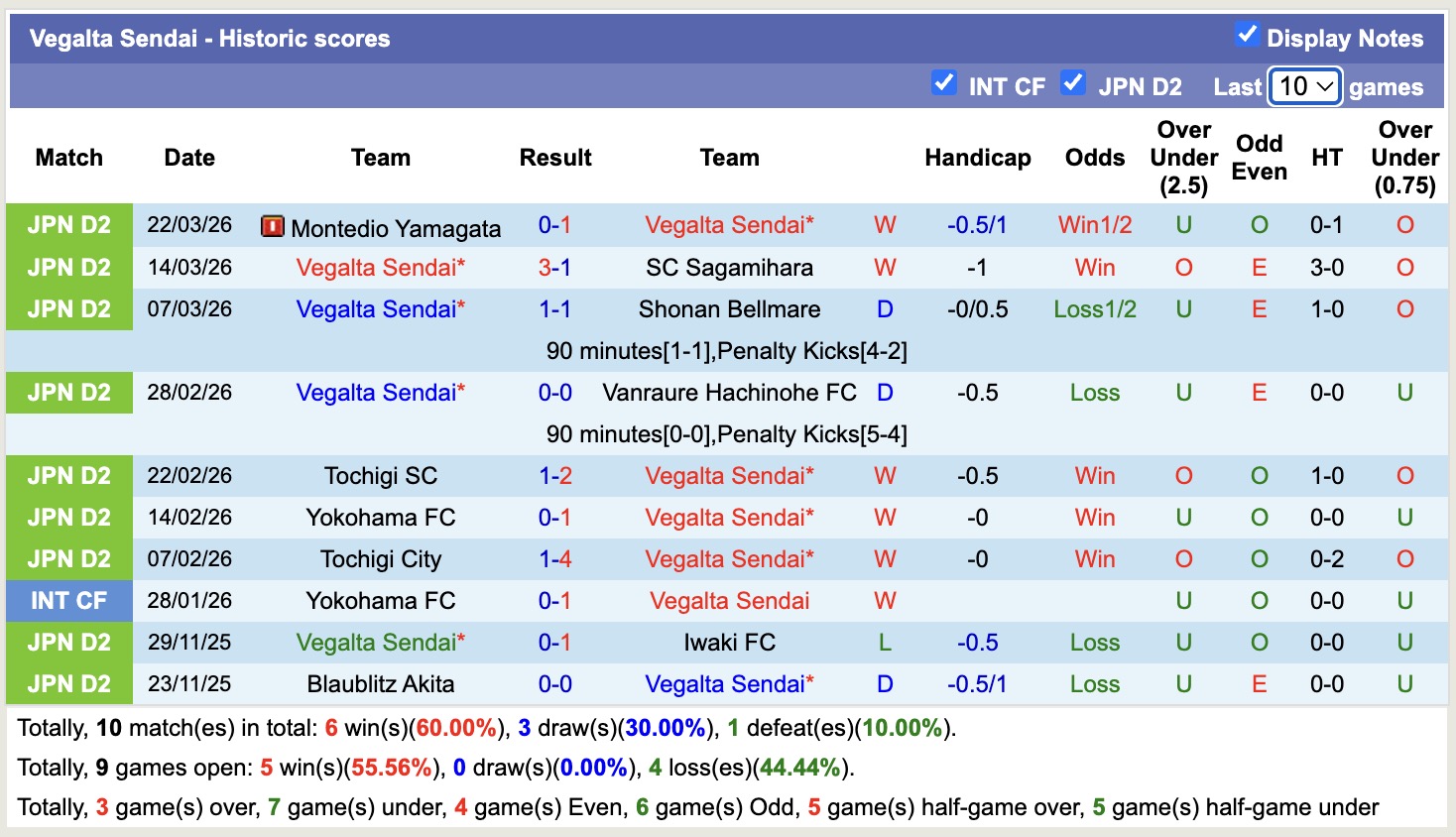Screen dimensions: 1456x837
Task: Open the Shonan Bellmare team page
Action: pyautogui.click(x=729, y=308)
